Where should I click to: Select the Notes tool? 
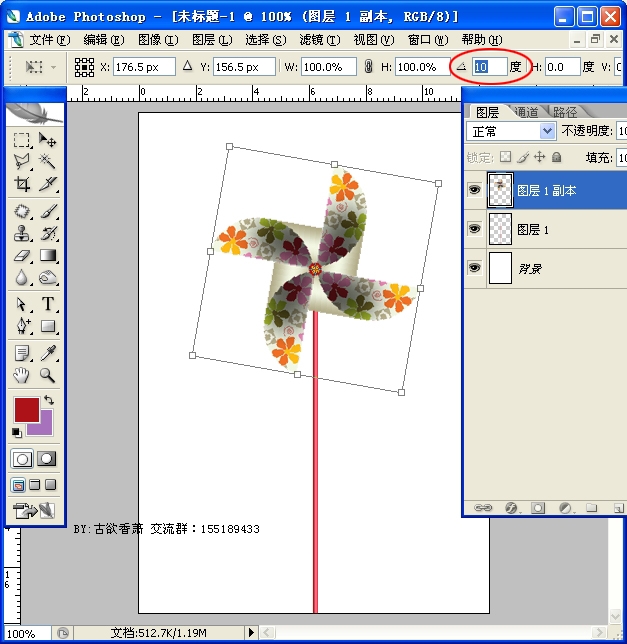click(x=22, y=353)
